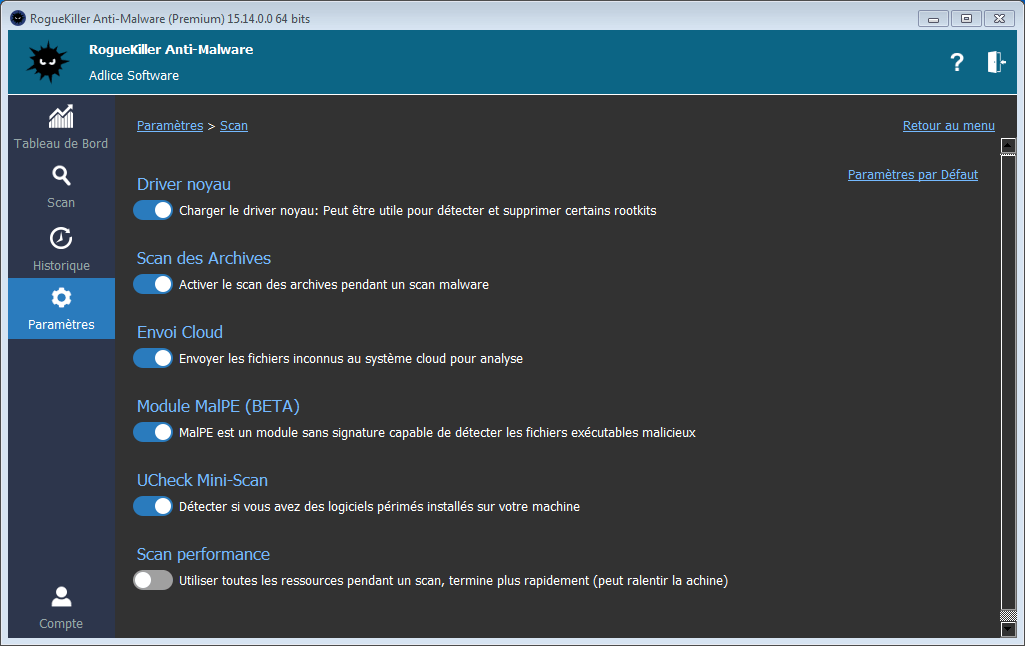Disable the Envoi Cloud toggle
The height and width of the screenshot is (646, 1025).
pos(153,358)
